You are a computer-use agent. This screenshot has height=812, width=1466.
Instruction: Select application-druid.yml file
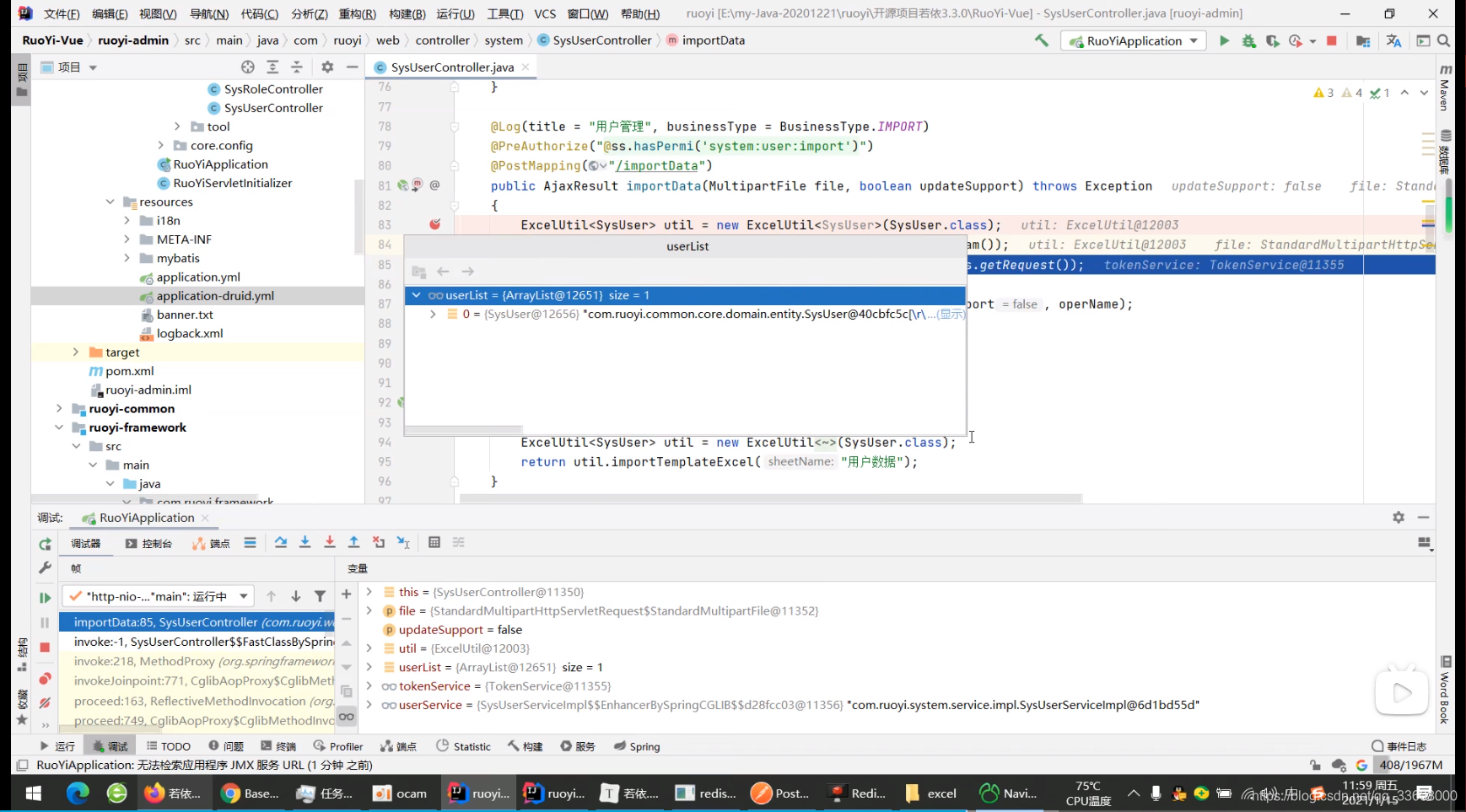tap(215, 295)
